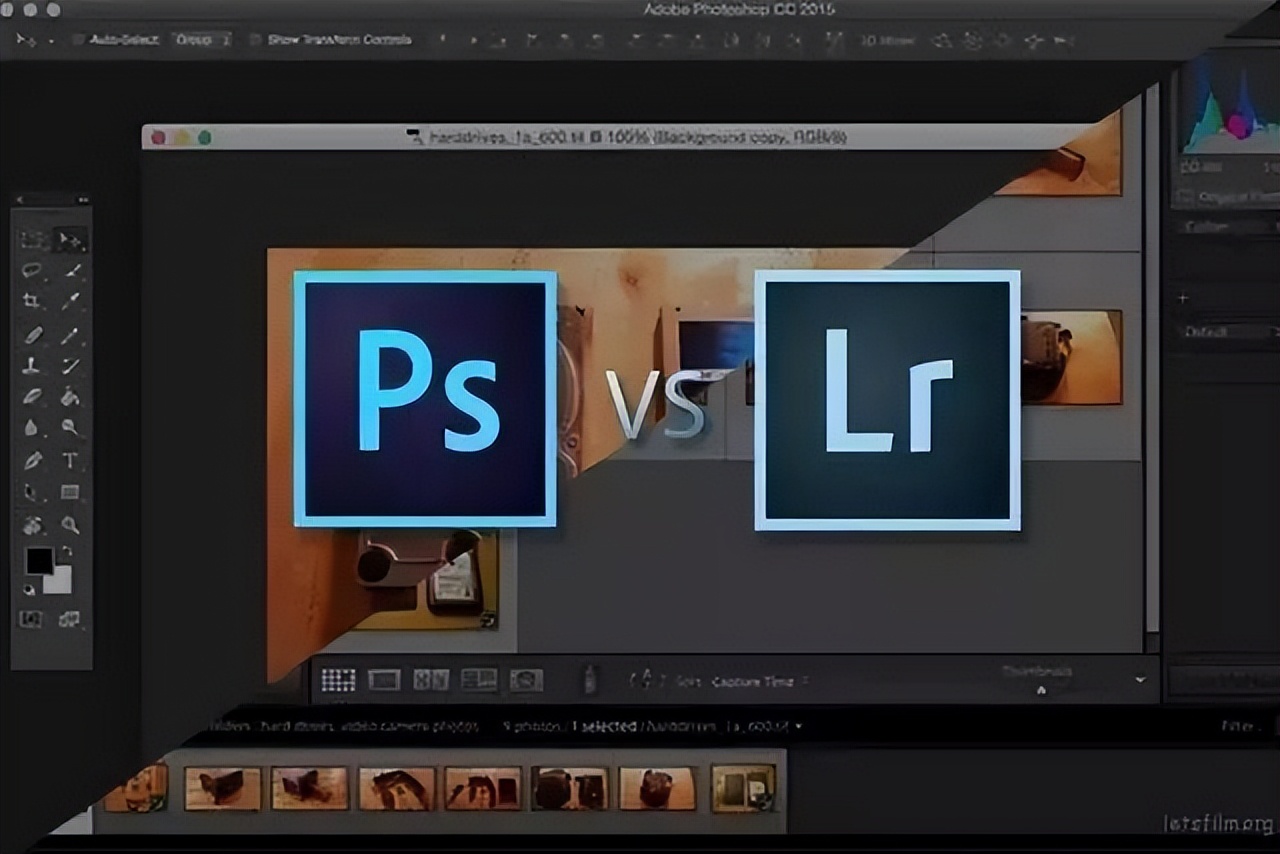This screenshot has width=1280, height=854.
Task: Select the Move tool in the toolbox
Action: [70, 240]
